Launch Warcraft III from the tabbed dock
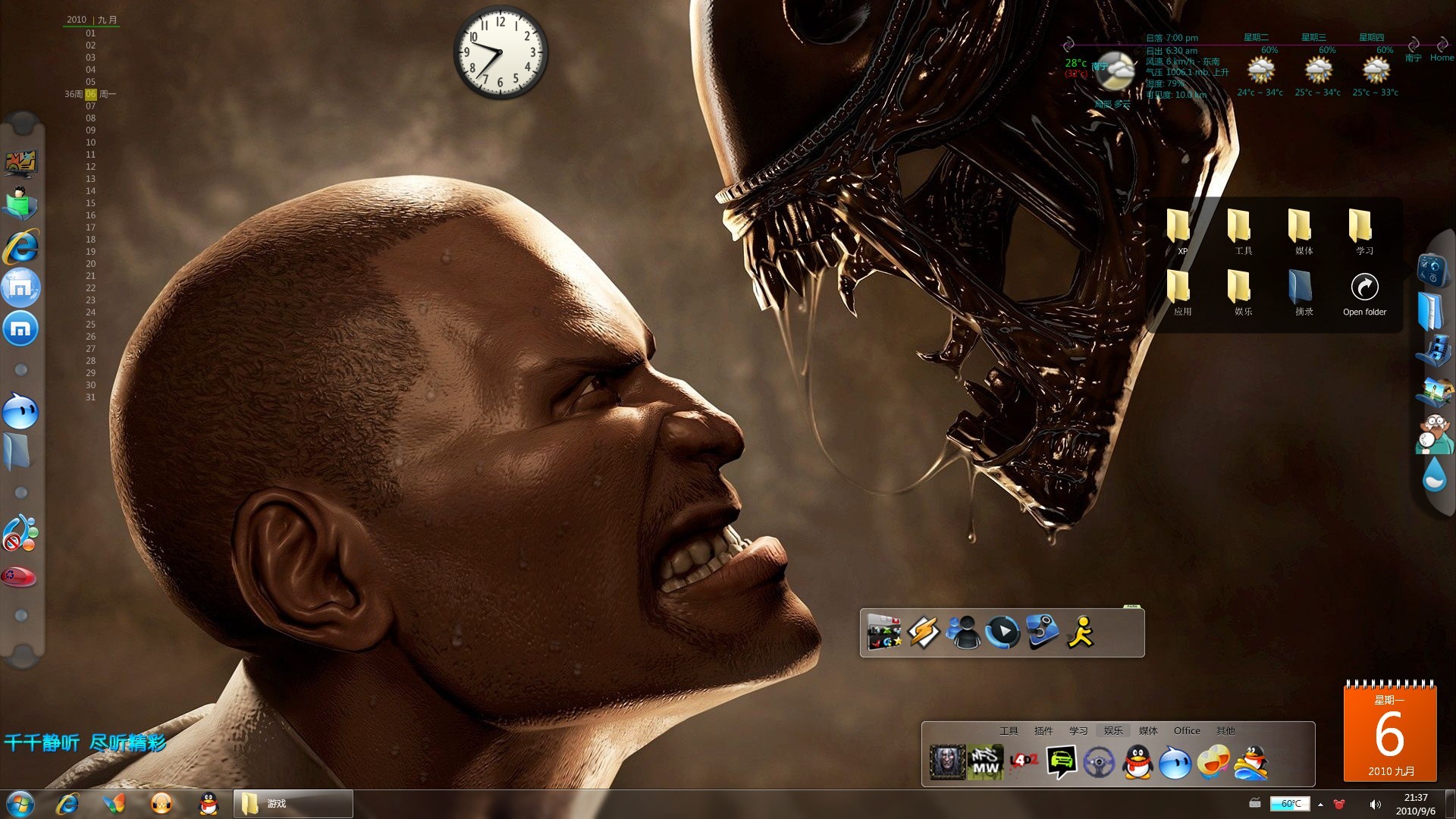Image resolution: width=1456 pixels, height=819 pixels. [947, 761]
